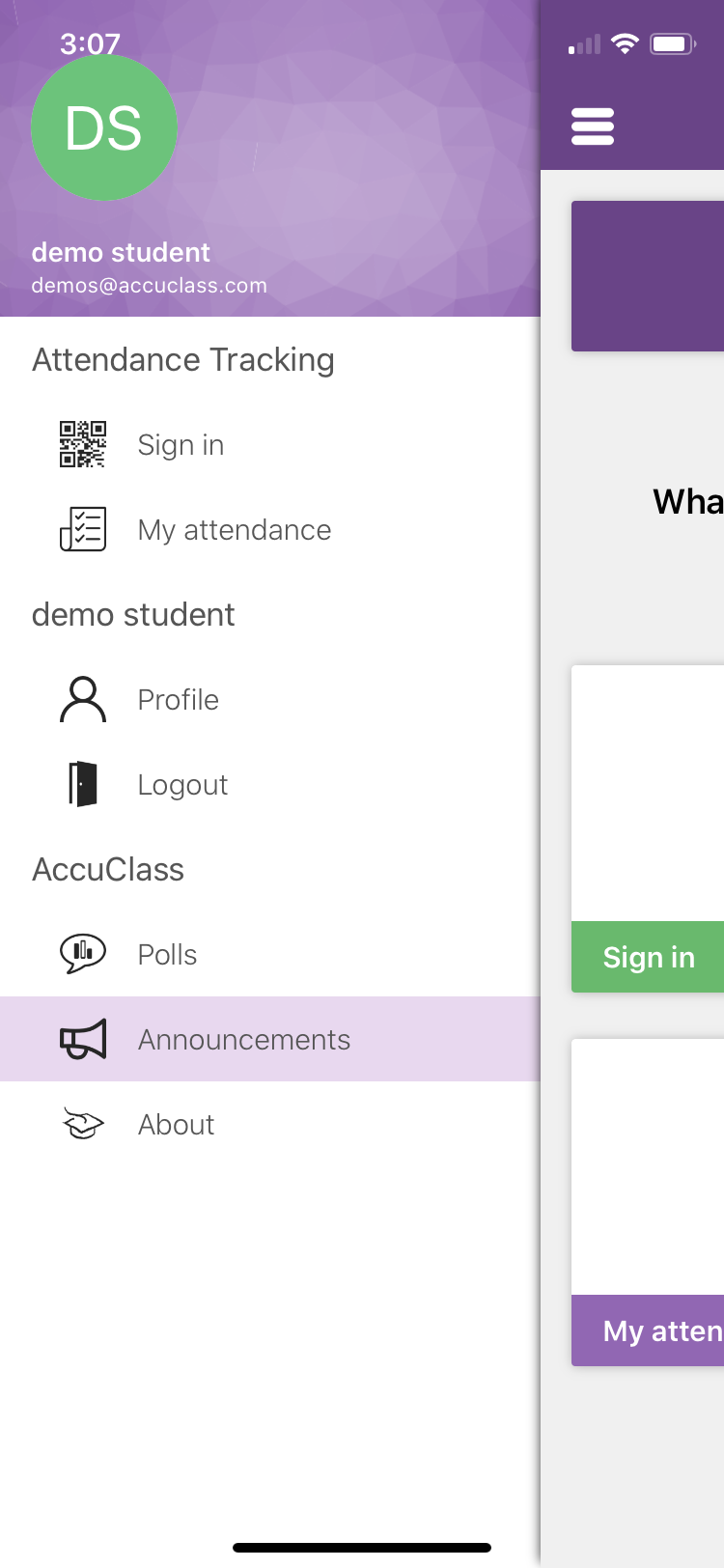Screen dimensions: 724x1568
Task: Tap the About graduation cap icon
Action: point(83,1124)
